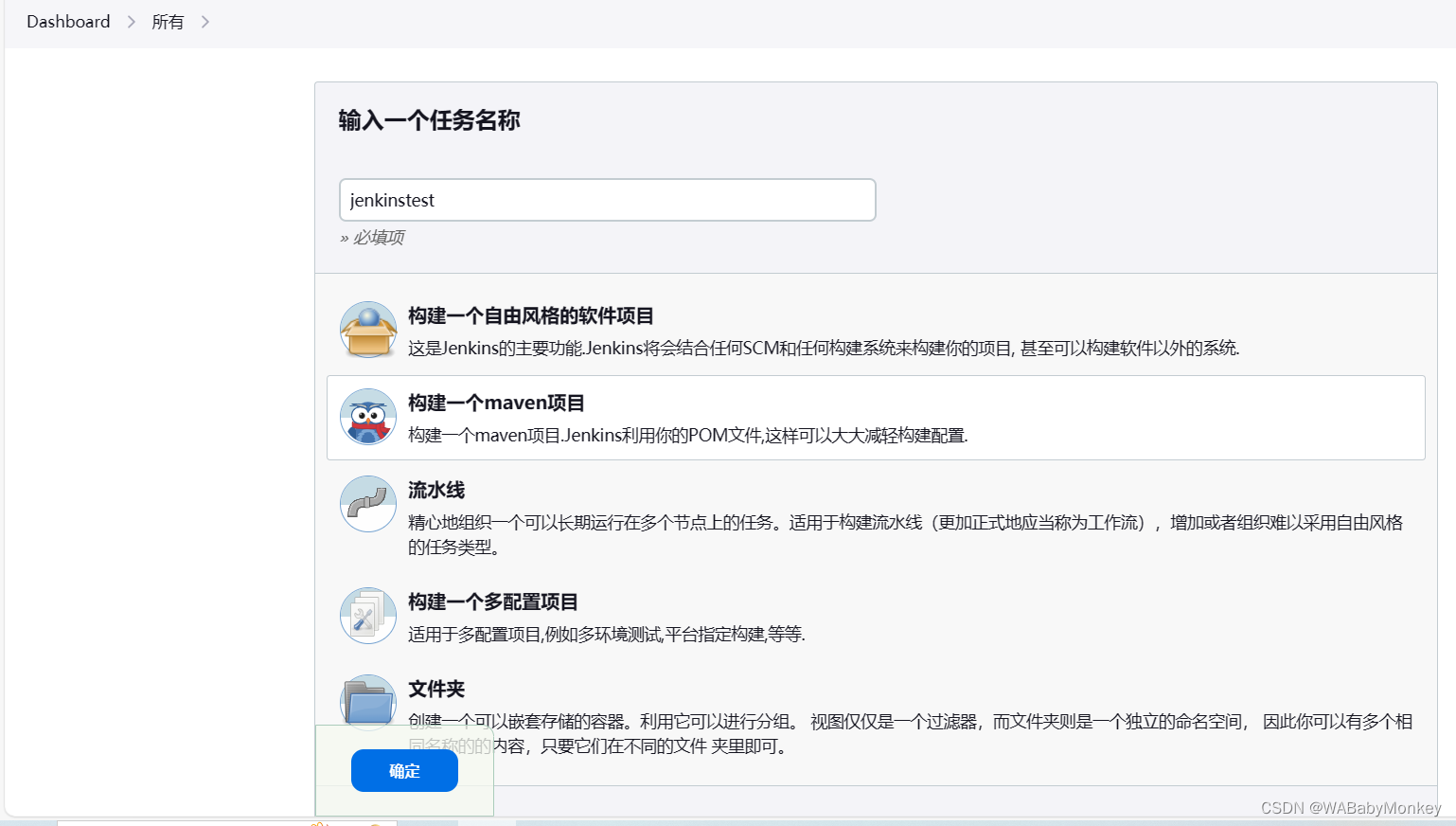
Task: Select 构建一个maven项目 title
Action: (x=496, y=403)
